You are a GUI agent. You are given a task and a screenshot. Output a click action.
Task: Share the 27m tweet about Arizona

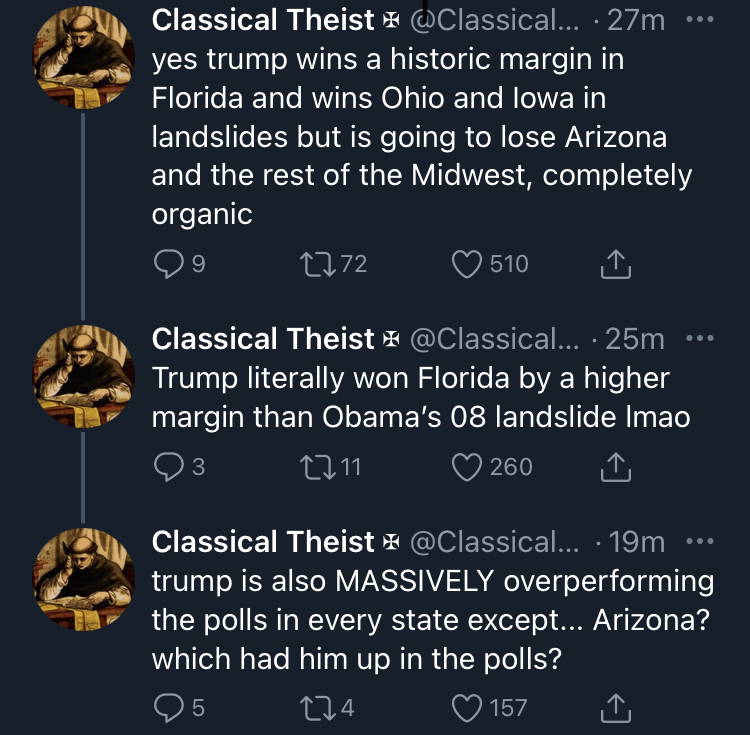pos(616,264)
